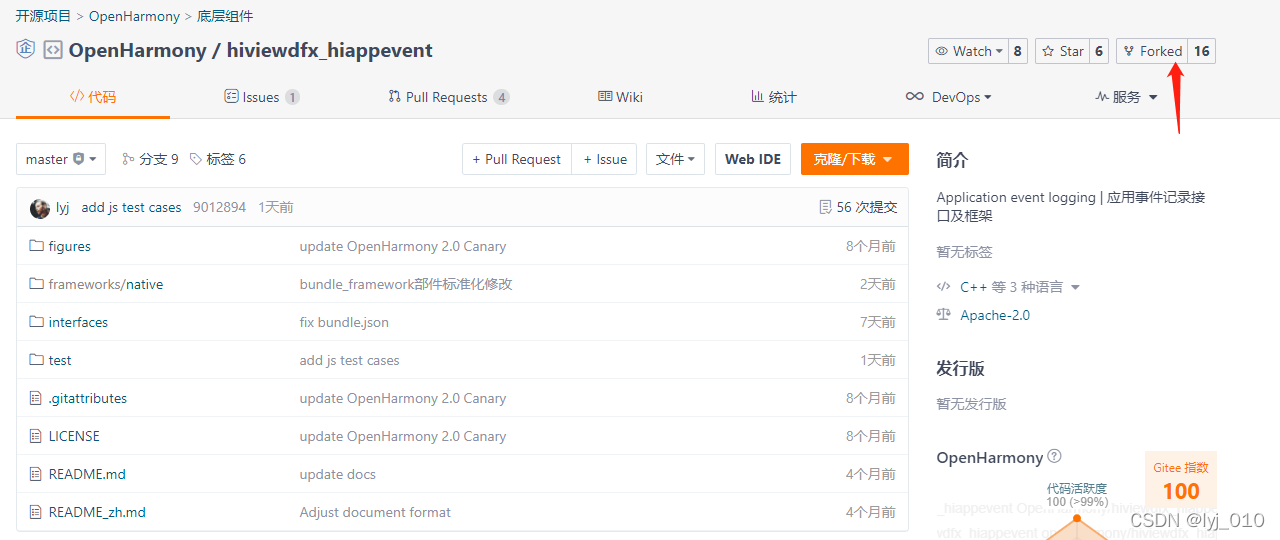Open the 'add js test cases' latest commit
Viewport: 1280px width, 540px height.
click(132, 208)
